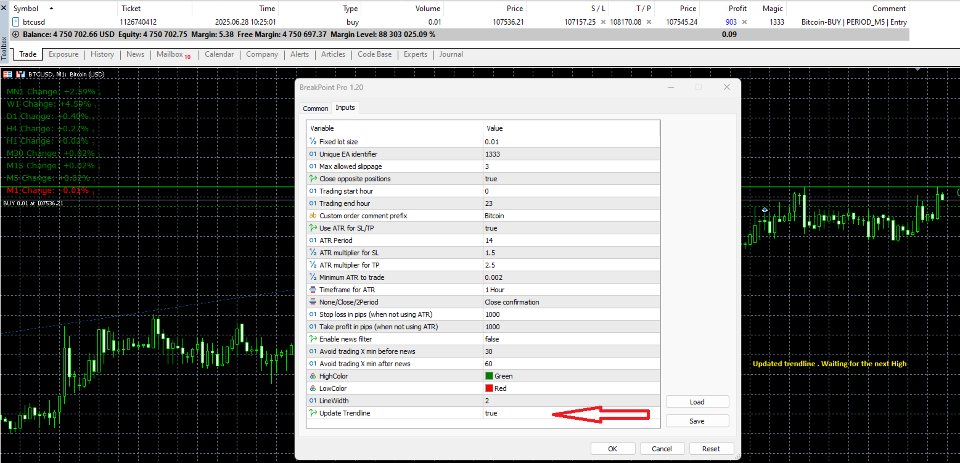Click the Reset button
The height and width of the screenshot is (463, 960).
[x=711, y=448]
